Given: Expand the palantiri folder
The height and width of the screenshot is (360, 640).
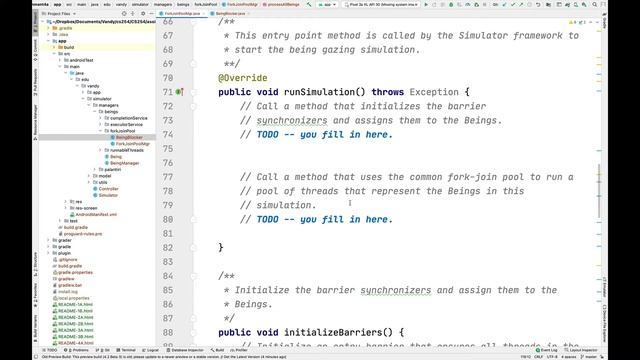Looking at the screenshot, I should click(x=95, y=169).
